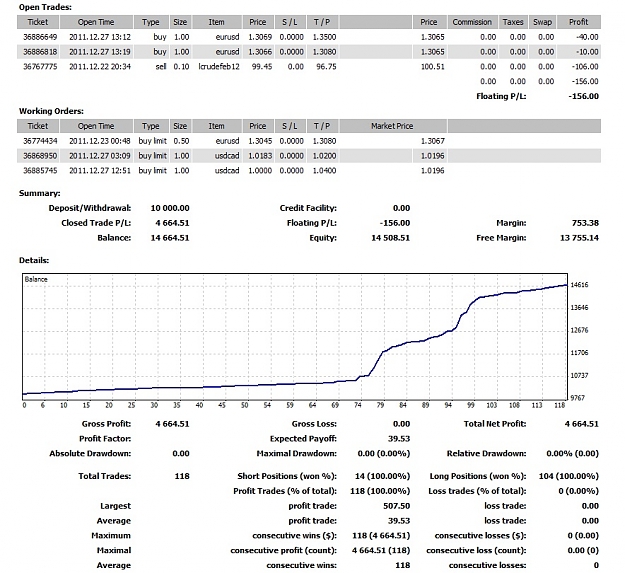Viewport: 625px width, 573px height.
Task: Click the 9767 axis label on the chart
Action: (578, 398)
